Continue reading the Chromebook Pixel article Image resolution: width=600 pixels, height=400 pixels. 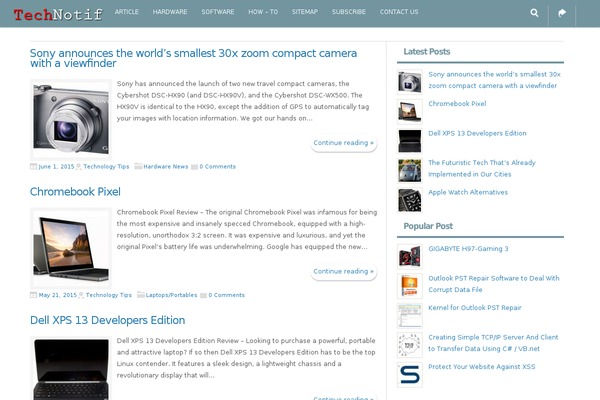click(344, 271)
